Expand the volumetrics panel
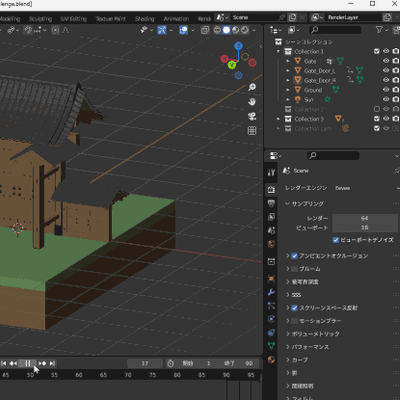 coord(288,334)
